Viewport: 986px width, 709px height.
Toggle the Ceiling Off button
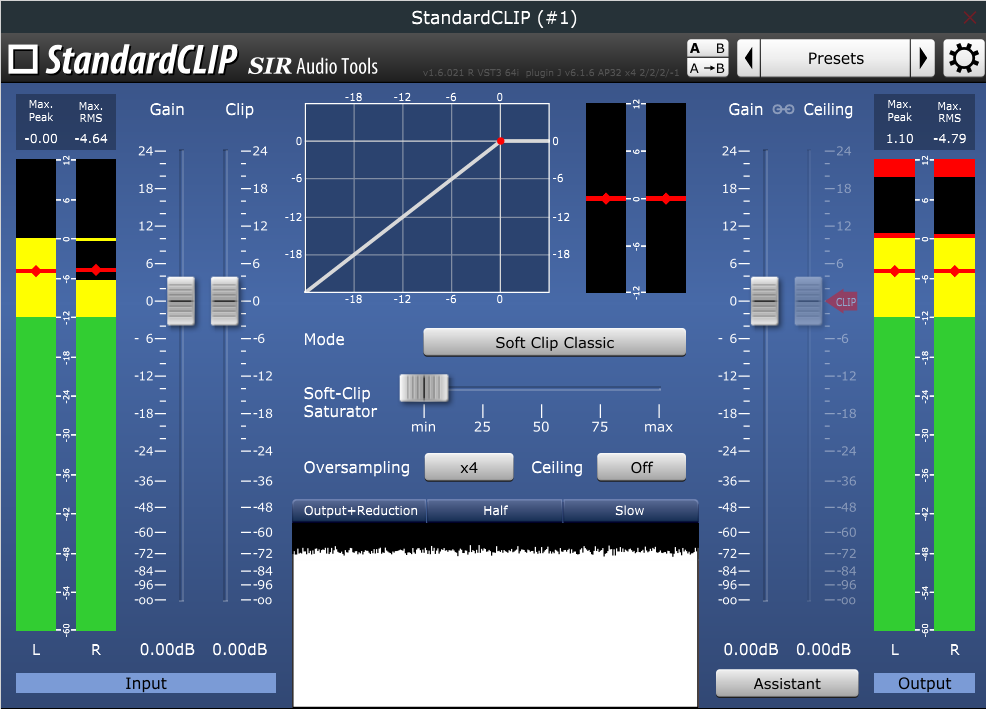pyautogui.click(x=641, y=467)
